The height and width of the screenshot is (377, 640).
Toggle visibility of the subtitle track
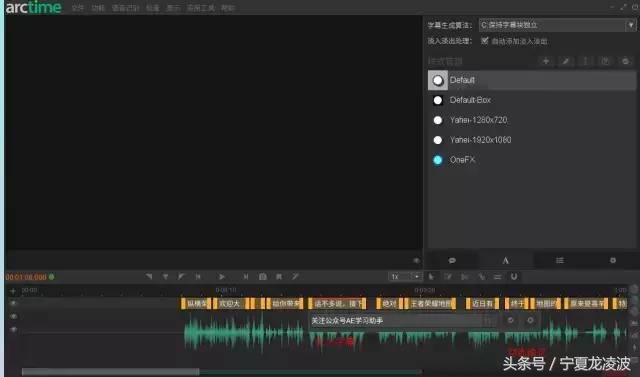[13, 303]
